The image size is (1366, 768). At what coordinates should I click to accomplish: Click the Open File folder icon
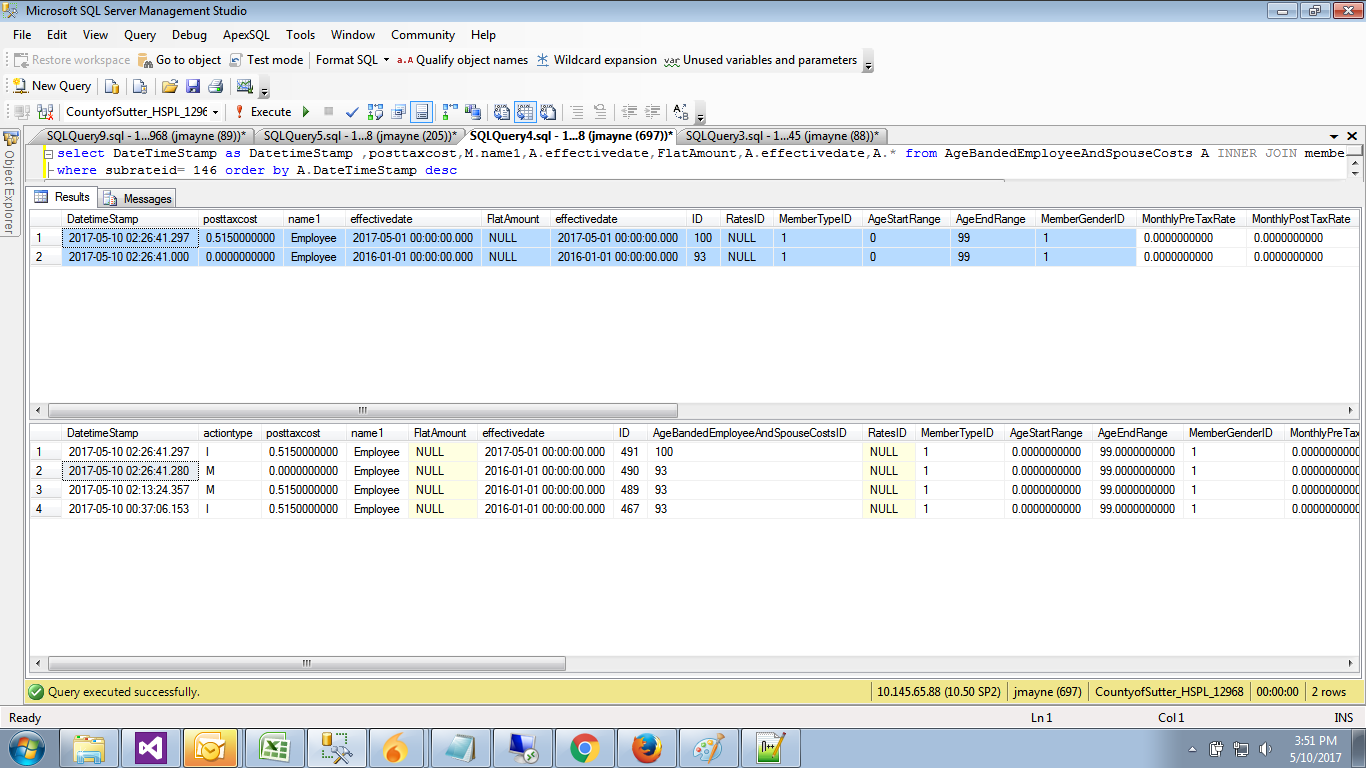click(x=170, y=86)
